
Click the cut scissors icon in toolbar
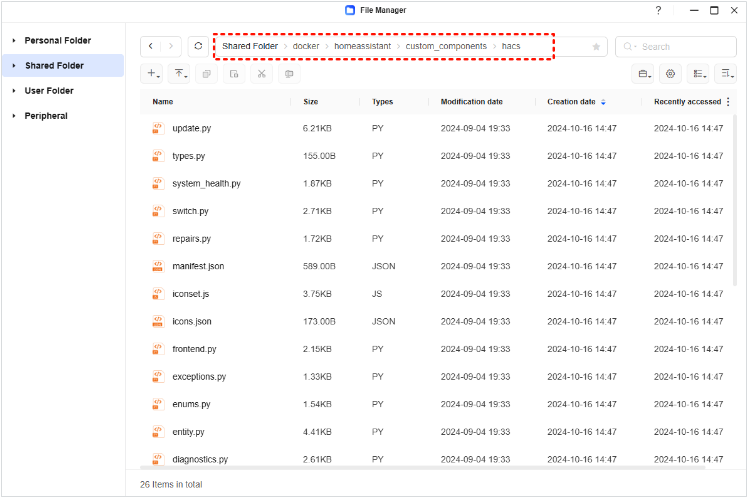click(260, 74)
